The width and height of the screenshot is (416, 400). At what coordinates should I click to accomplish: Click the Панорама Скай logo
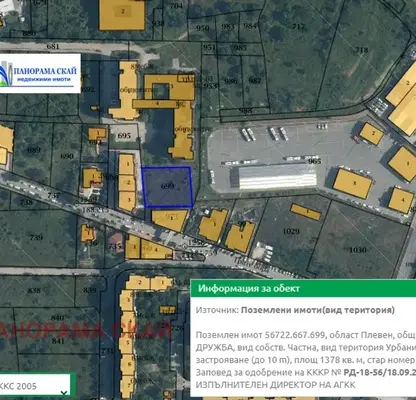point(40,73)
